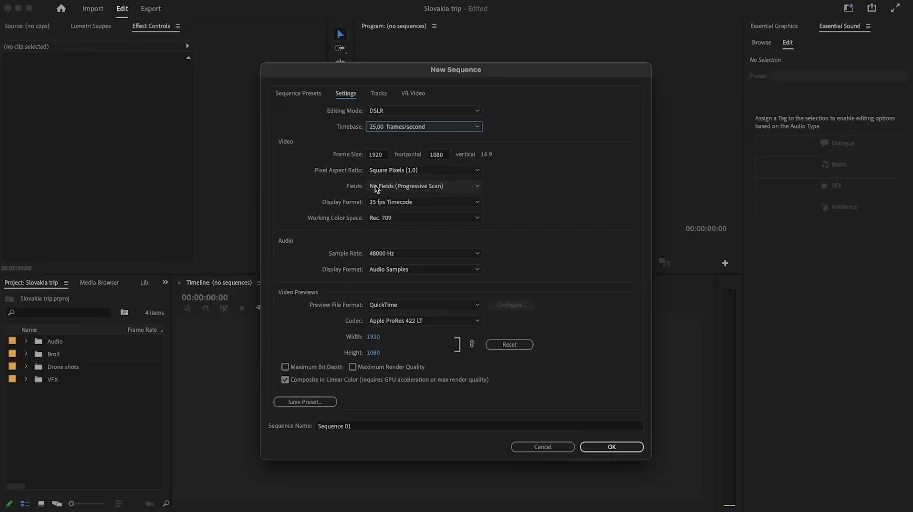This screenshot has height=512, width=913.
Task: Open video Display Format 25 fps Timecode dropdown
Action: click(424, 202)
